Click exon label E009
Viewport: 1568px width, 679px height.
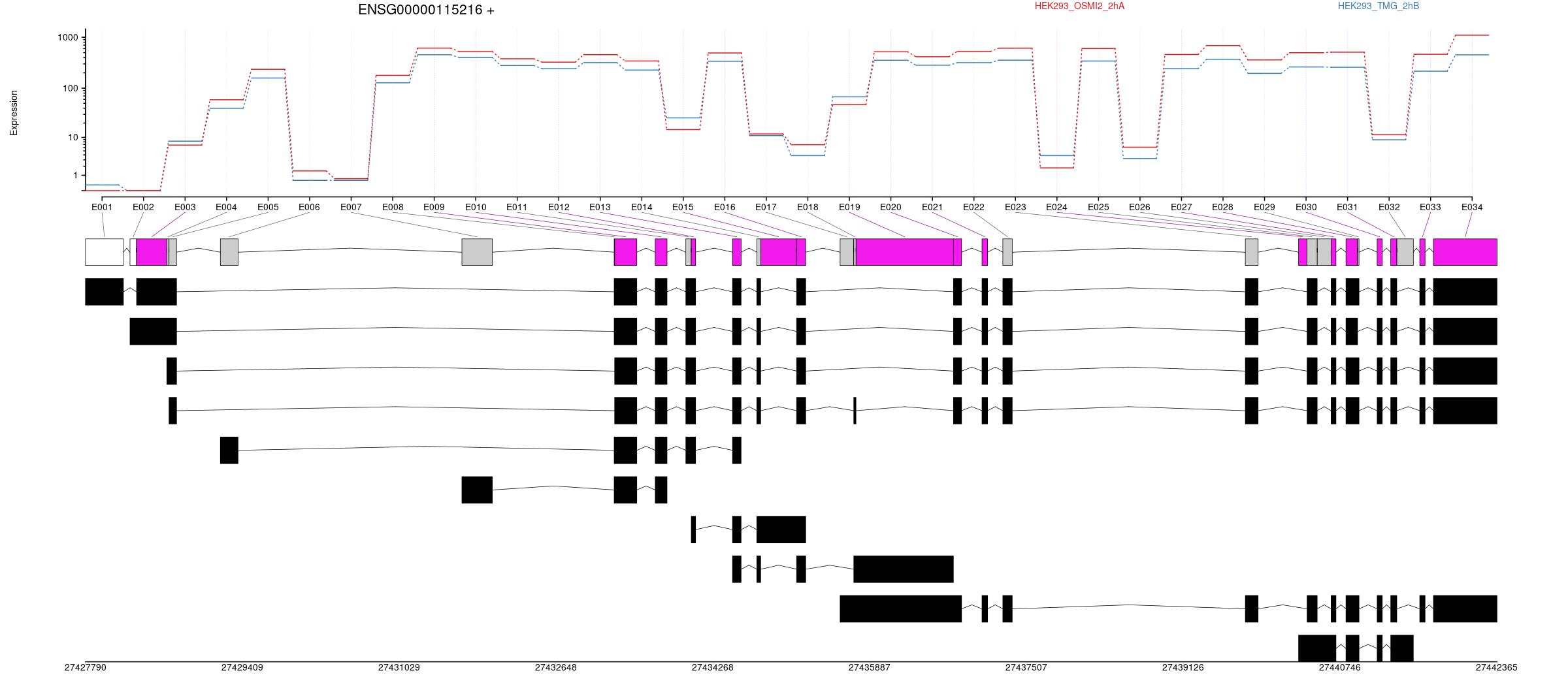[434, 207]
